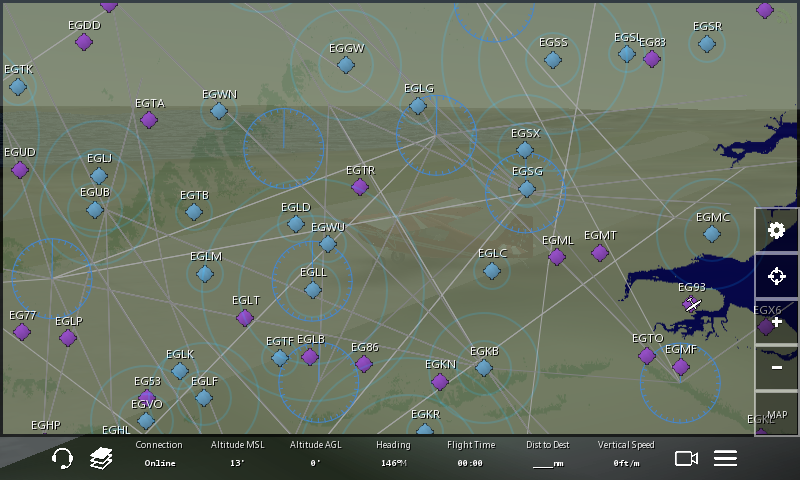Select EGSX airport marker
Viewport: 800px width, 480px height.
[524, 150]
